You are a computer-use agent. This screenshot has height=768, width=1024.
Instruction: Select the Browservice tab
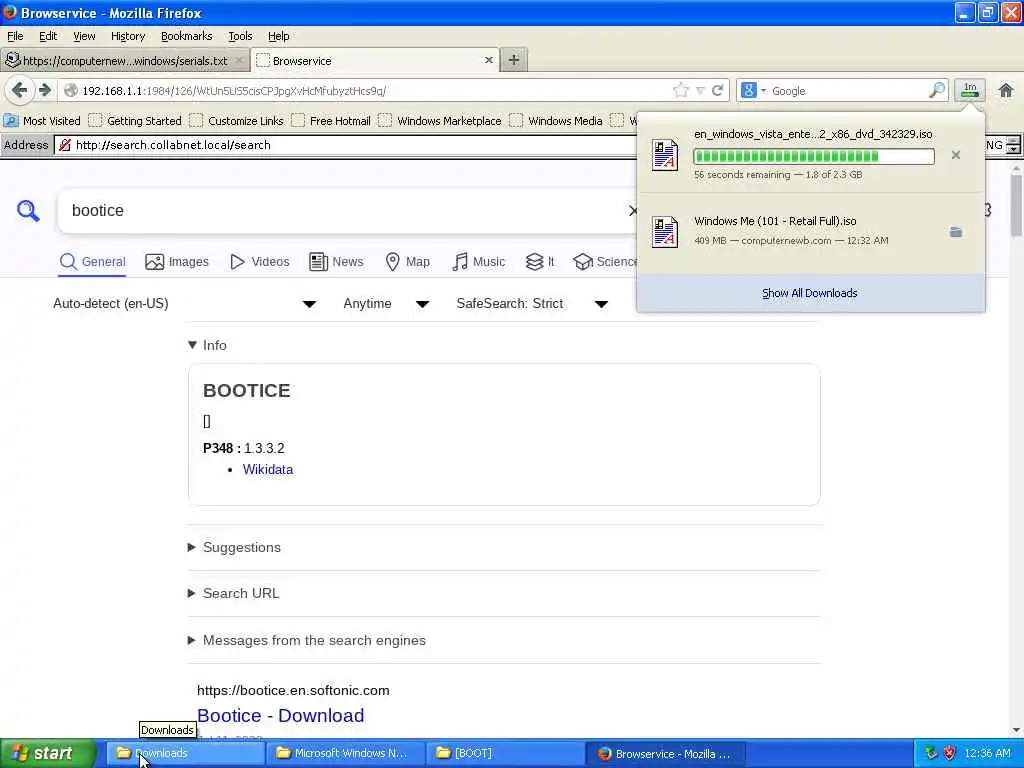pos(375,60)
